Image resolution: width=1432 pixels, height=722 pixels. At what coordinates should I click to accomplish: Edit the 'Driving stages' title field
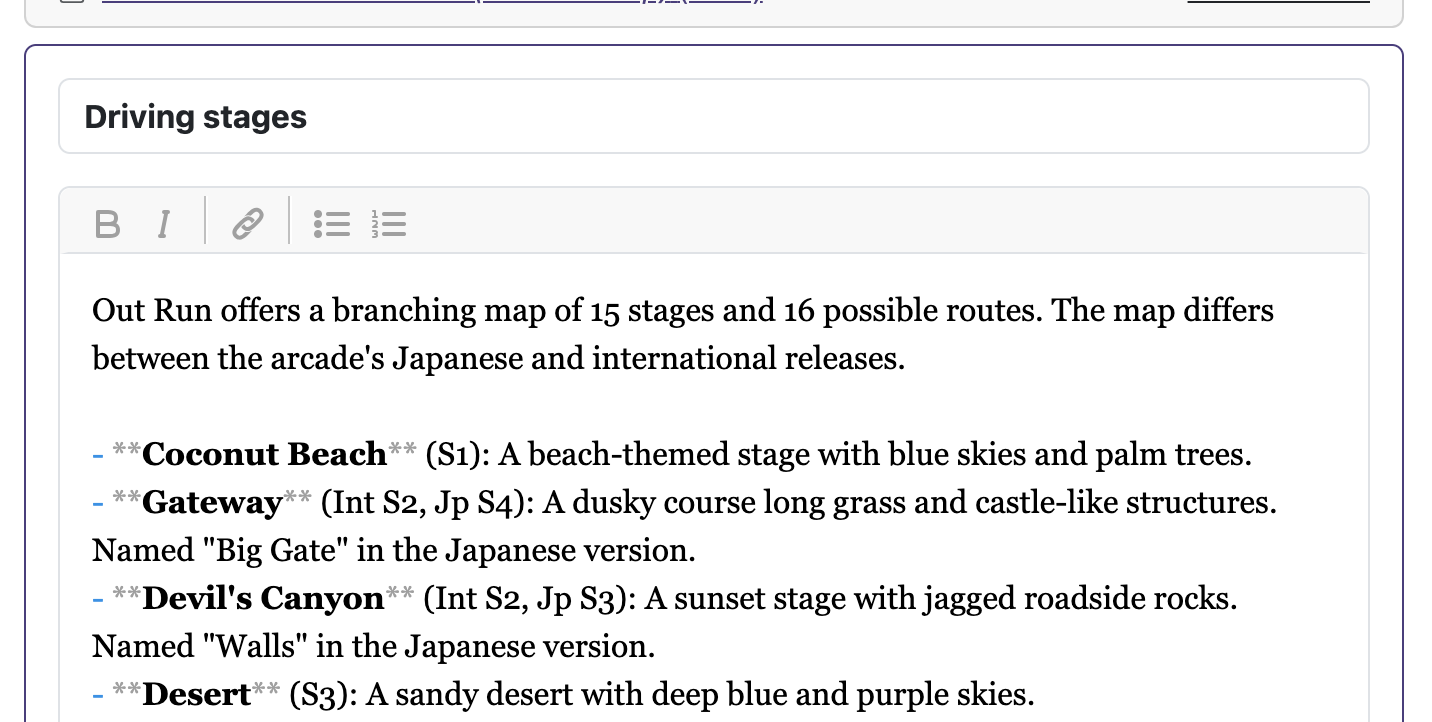coord(714,116)
